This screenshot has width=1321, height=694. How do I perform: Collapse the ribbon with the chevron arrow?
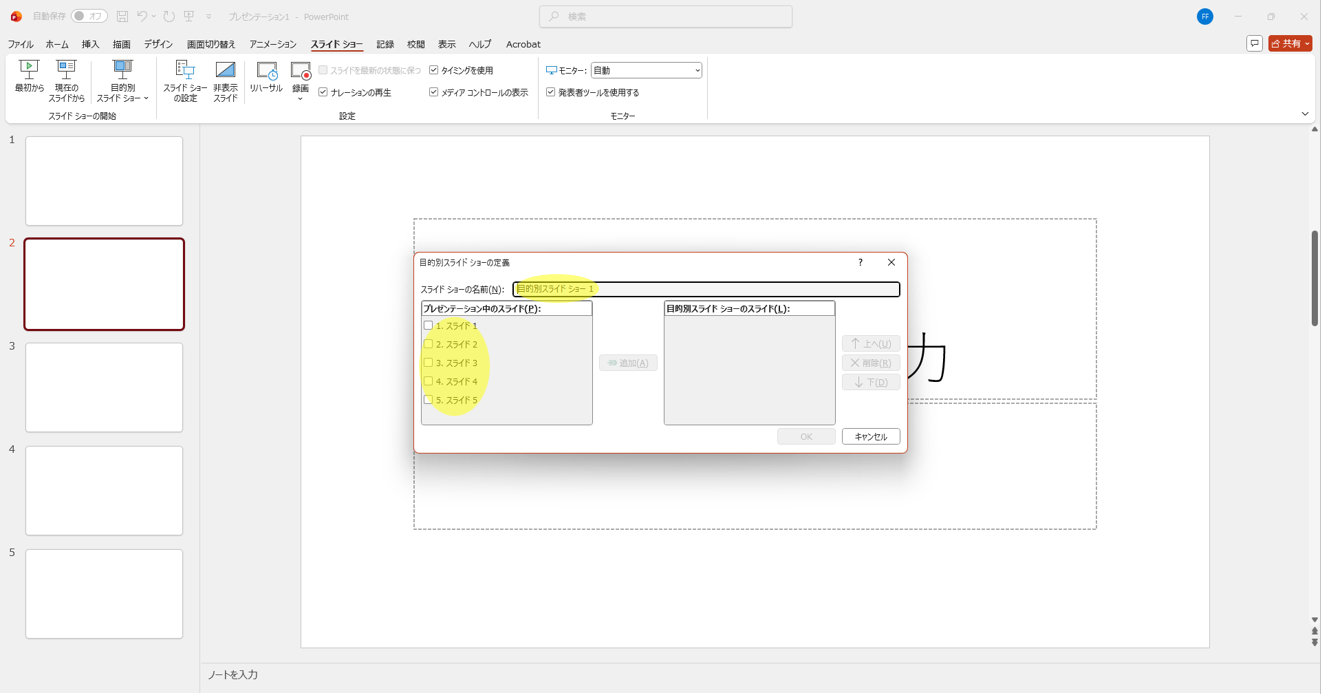point(1305,114)
